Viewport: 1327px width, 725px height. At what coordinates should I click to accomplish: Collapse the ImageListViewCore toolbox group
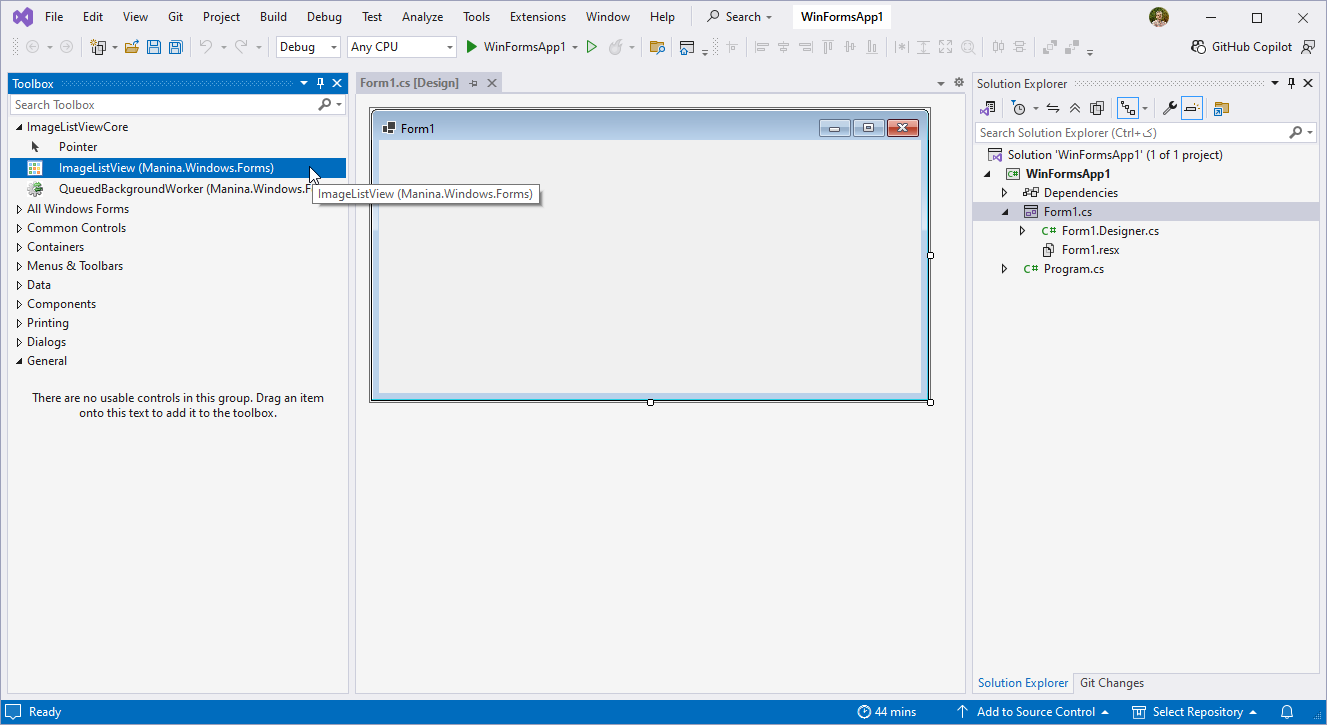point(19,127)
